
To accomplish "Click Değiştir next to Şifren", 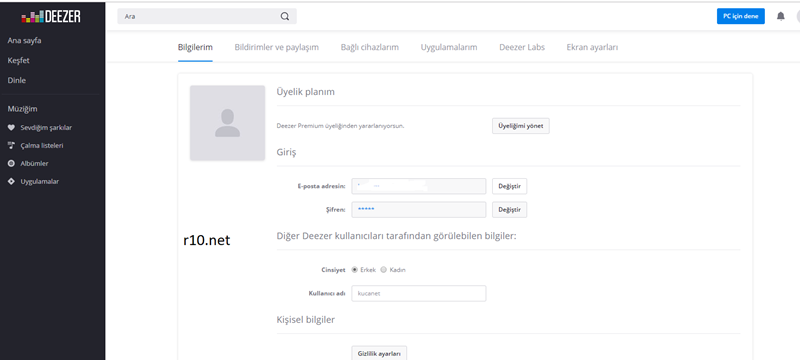I will tap(509, 210).
